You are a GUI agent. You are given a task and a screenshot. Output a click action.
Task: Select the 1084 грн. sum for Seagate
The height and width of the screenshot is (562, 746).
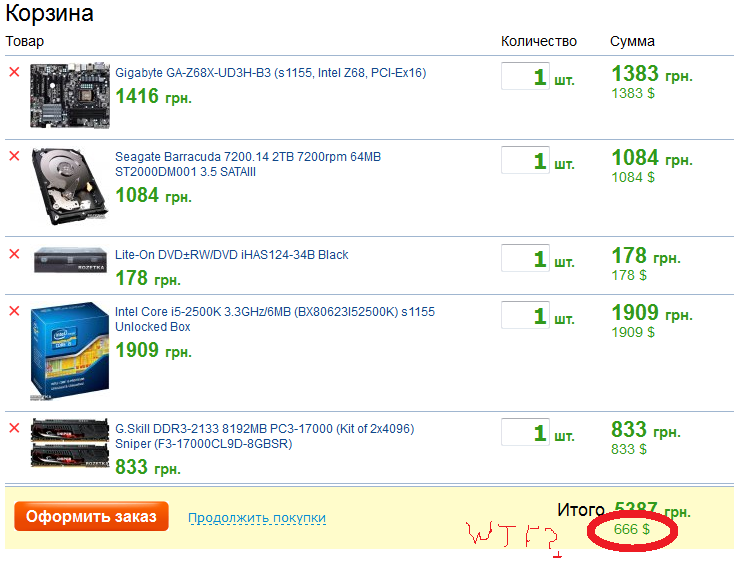652,158
